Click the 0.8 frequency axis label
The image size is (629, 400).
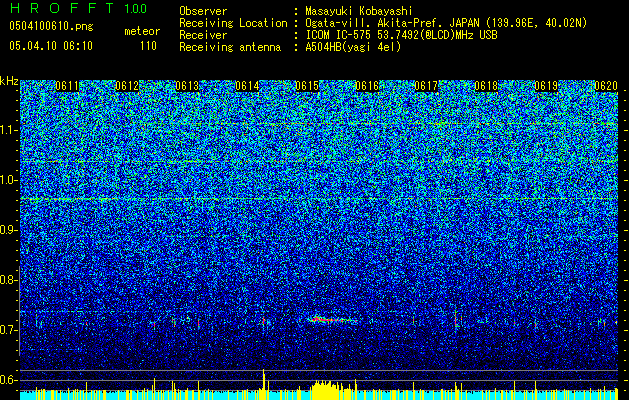(7, 280)
